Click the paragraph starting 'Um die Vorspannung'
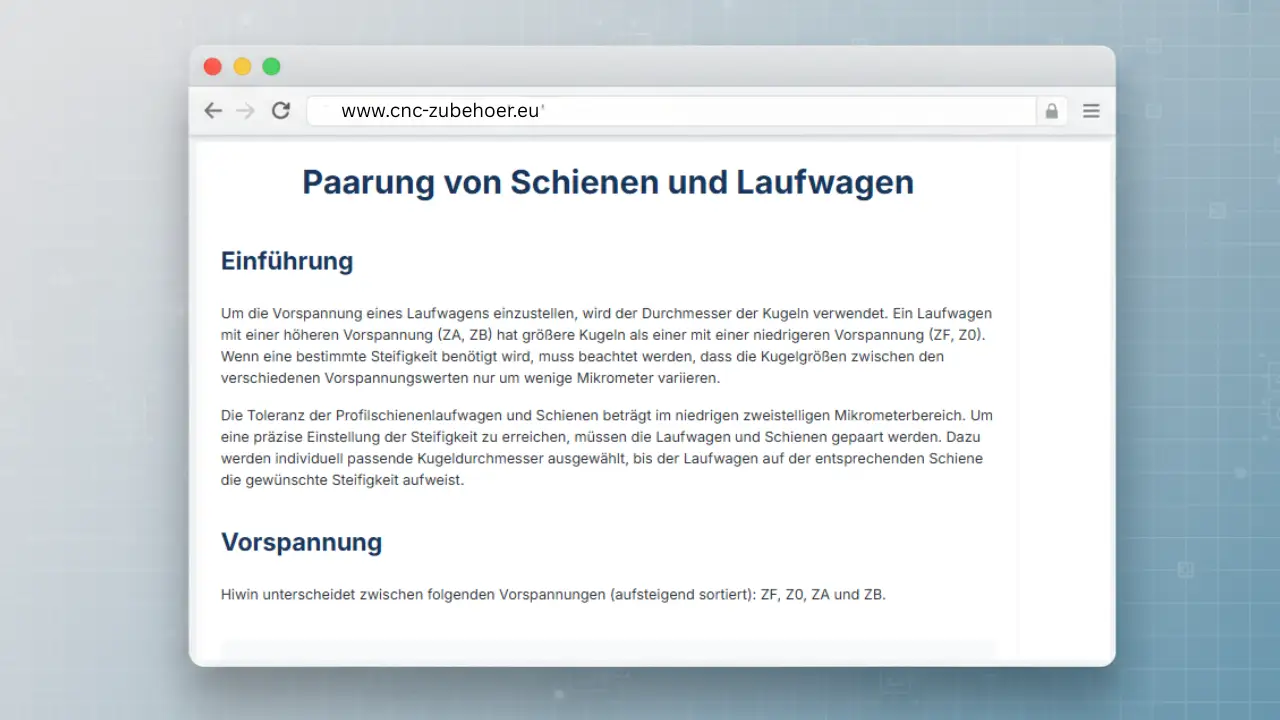 [x=607, y=346]
